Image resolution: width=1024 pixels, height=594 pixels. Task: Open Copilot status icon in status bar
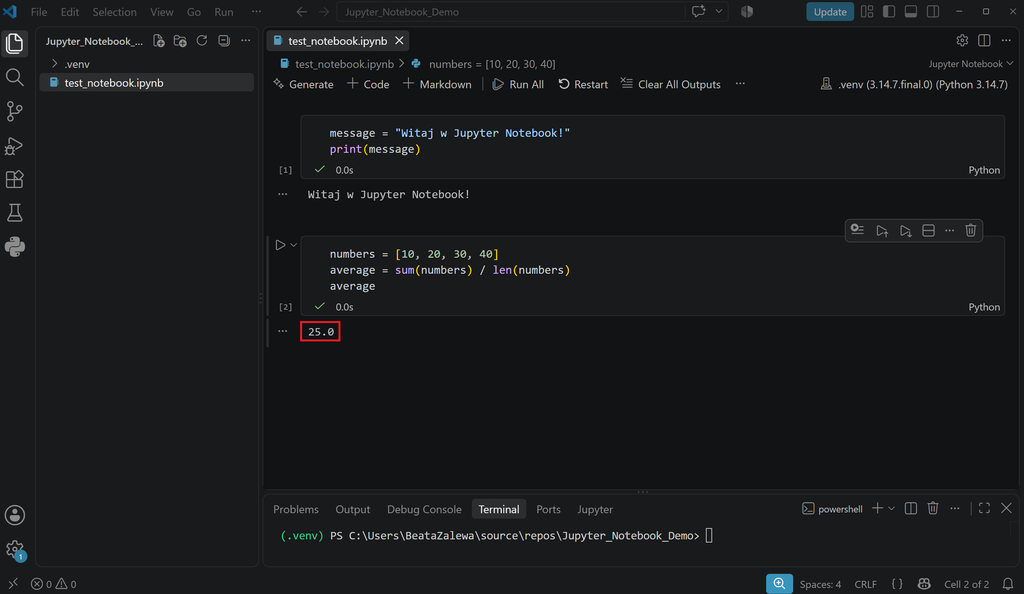point(923,584)
